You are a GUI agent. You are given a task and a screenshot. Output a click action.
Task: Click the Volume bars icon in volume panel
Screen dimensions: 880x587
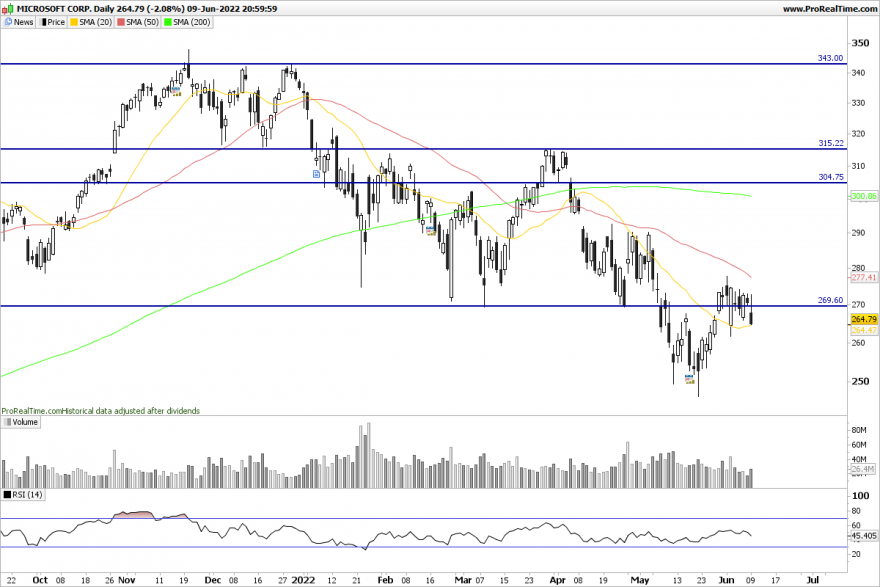[x=7, y=422]
